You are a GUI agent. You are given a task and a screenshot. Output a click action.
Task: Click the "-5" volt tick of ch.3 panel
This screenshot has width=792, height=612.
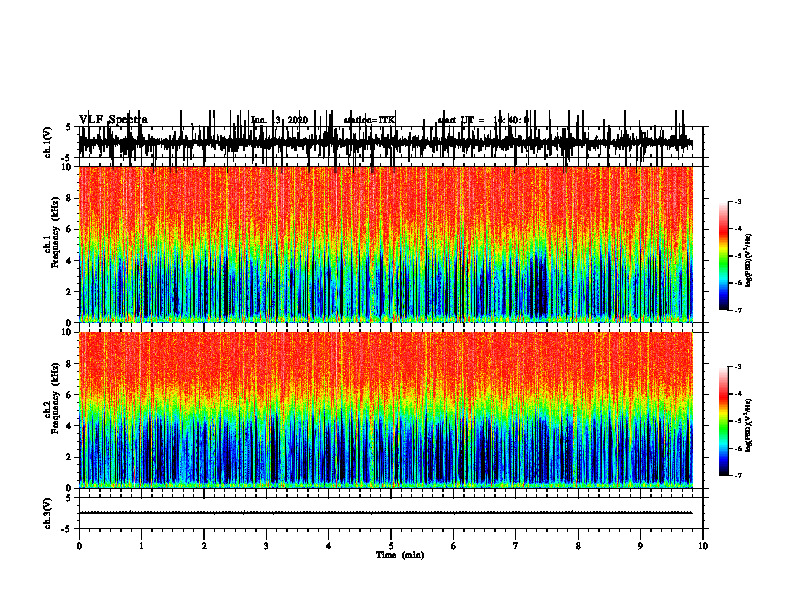(x=67, y=529)
